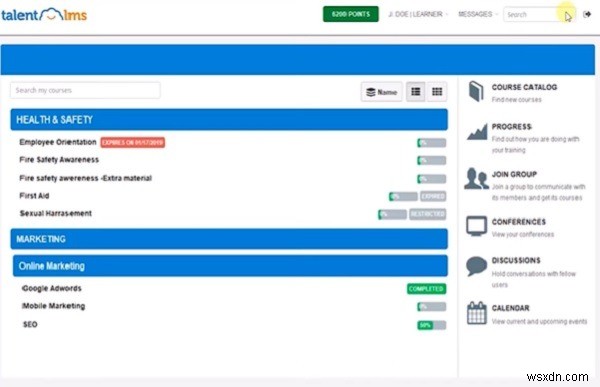
Task: Click the SEO 50% progress bar
Action: click(432, 325)
